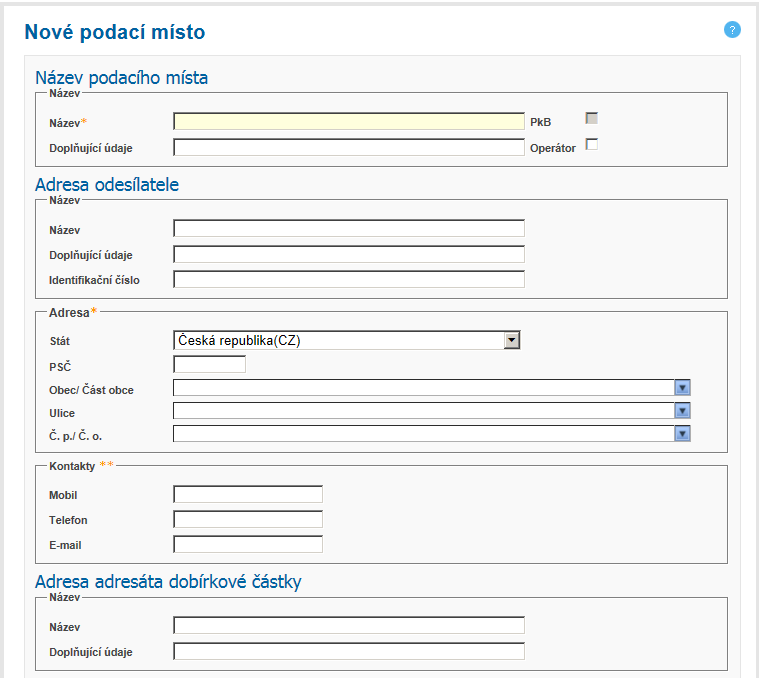Toggle the PkB checkbox

coord(591,118)
